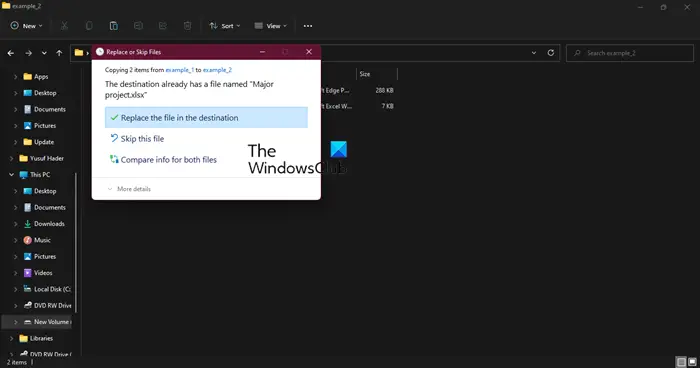Select quick access Desktop above Update
The width and height of the screenshot is (700, 369).
click(x=45, y=93)
